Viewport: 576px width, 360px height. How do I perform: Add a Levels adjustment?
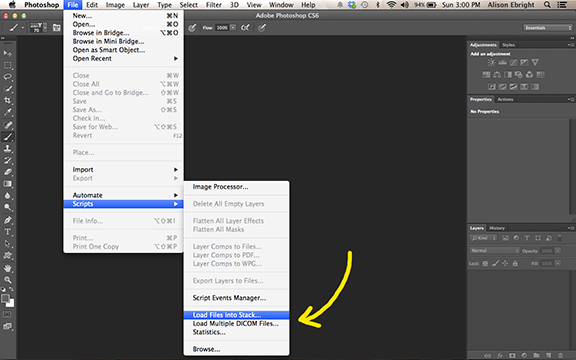[502, 62]
